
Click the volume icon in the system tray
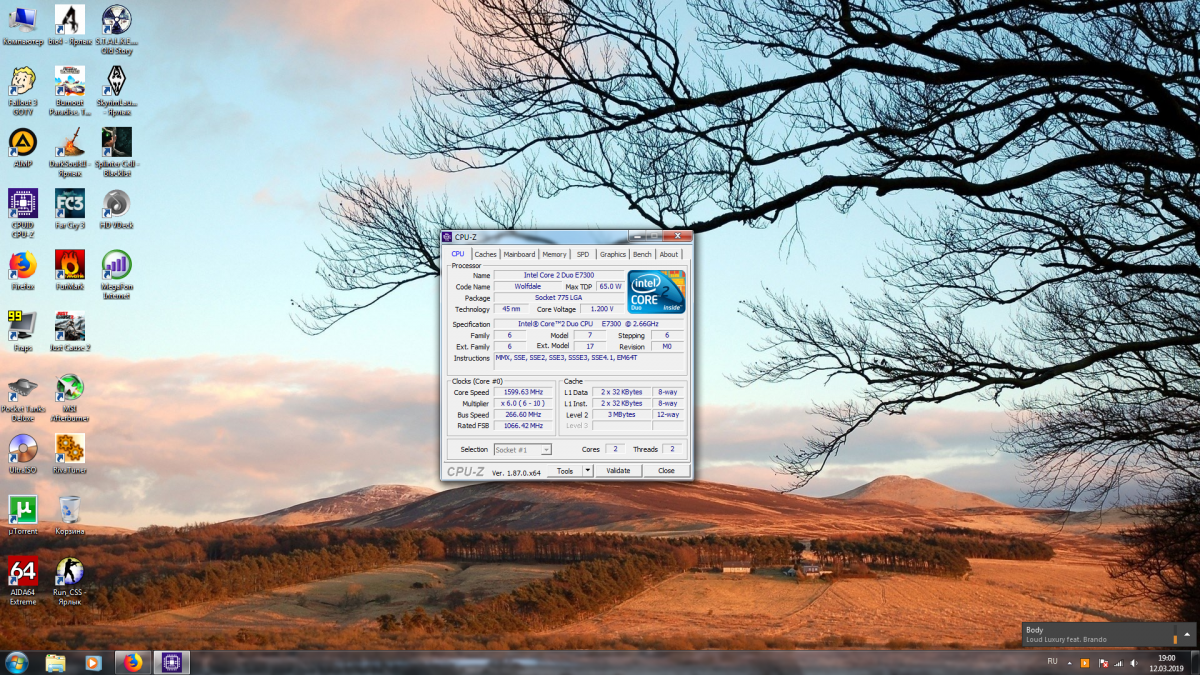click(x=1134, y=663)
